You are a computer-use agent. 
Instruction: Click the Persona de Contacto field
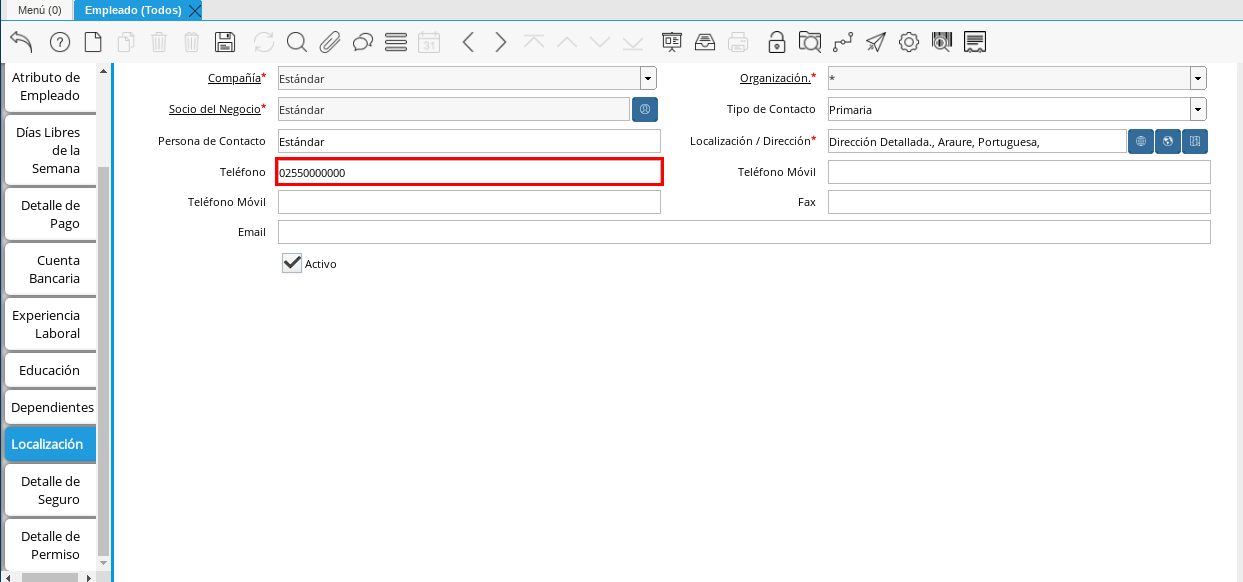click(469, 141)
